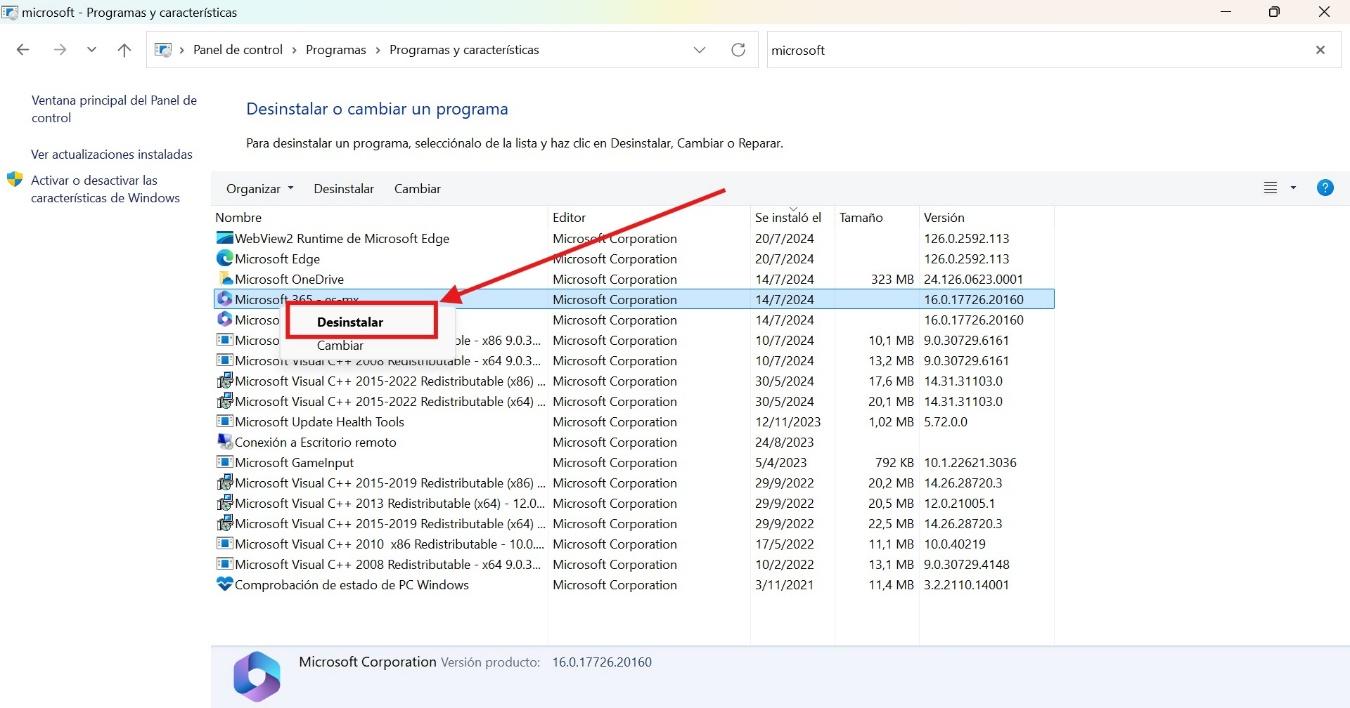
Task: Click the blue help question mark icon
Action: pos(1325,187)
